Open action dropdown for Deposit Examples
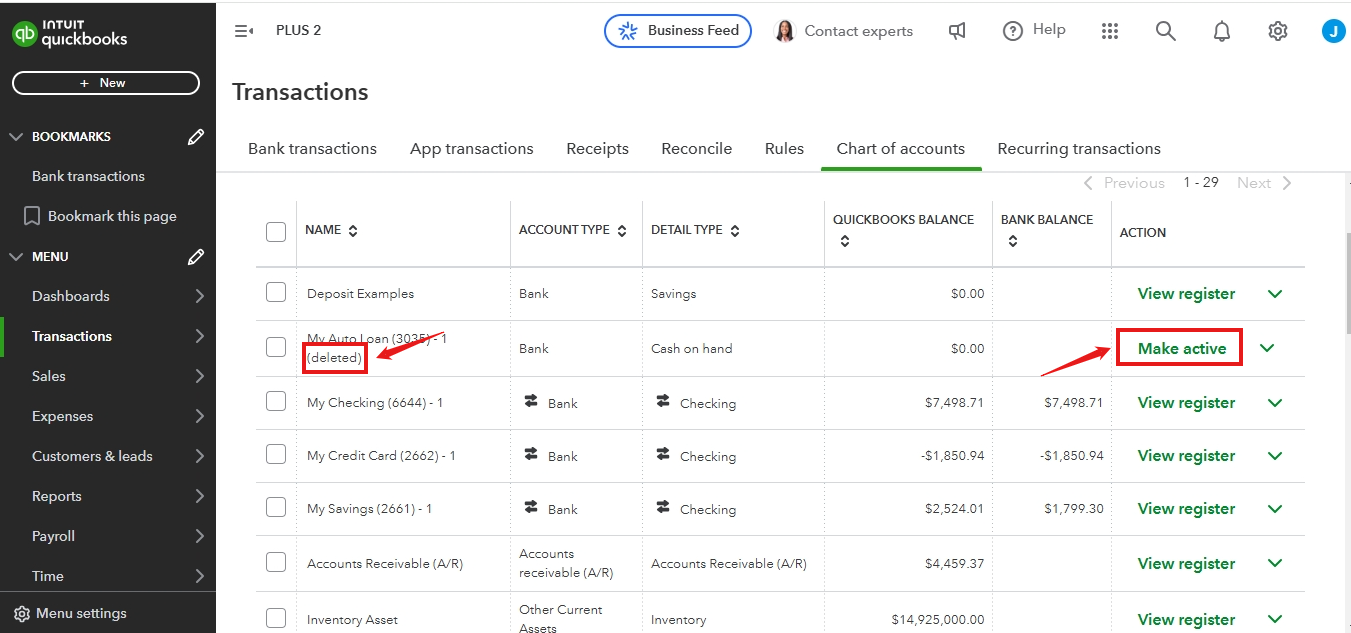This screenshot has height=633, width=1351. 1275,294
